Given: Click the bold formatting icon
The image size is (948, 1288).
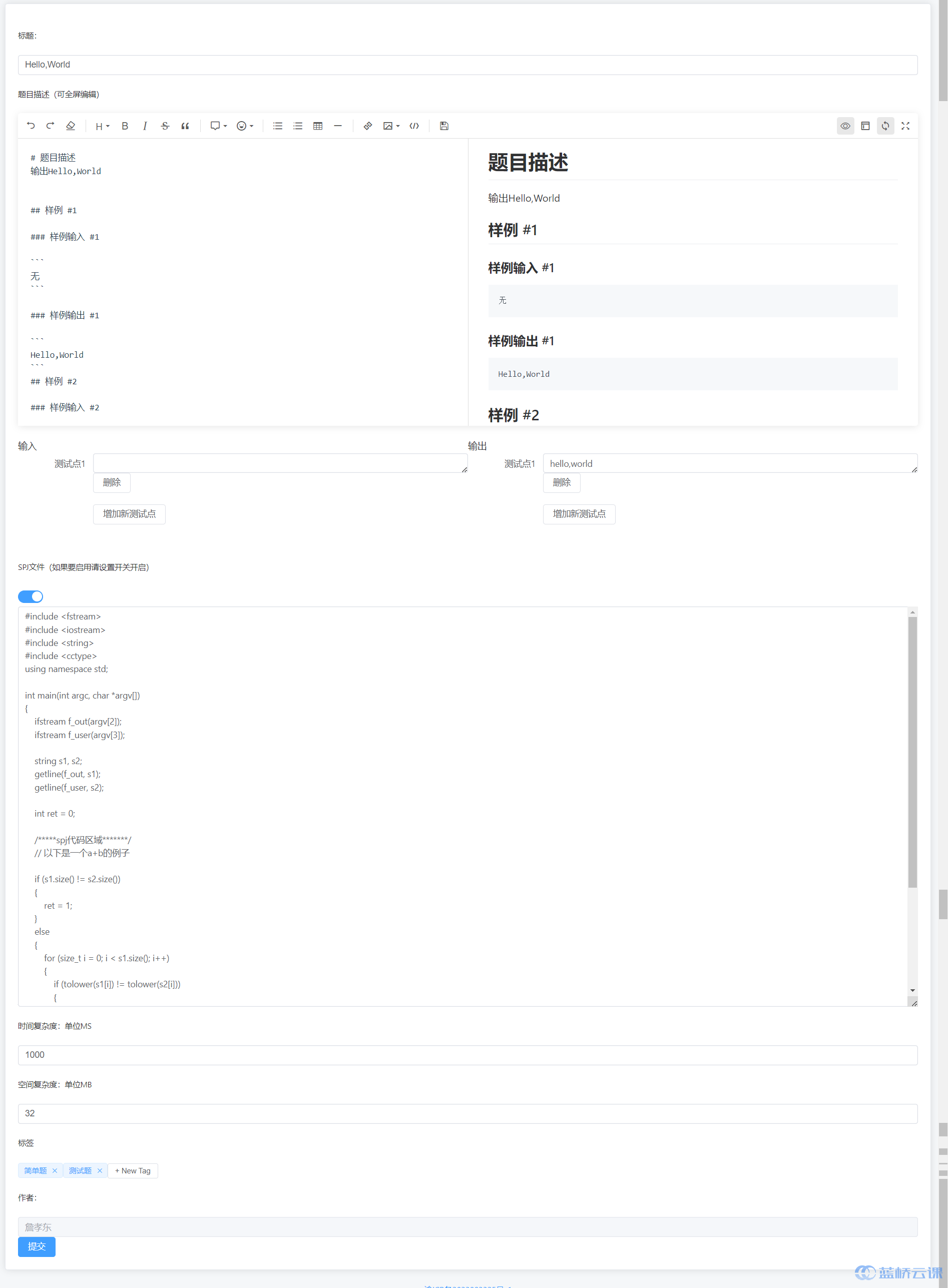Looking at the screenshot, I should 125,126.
